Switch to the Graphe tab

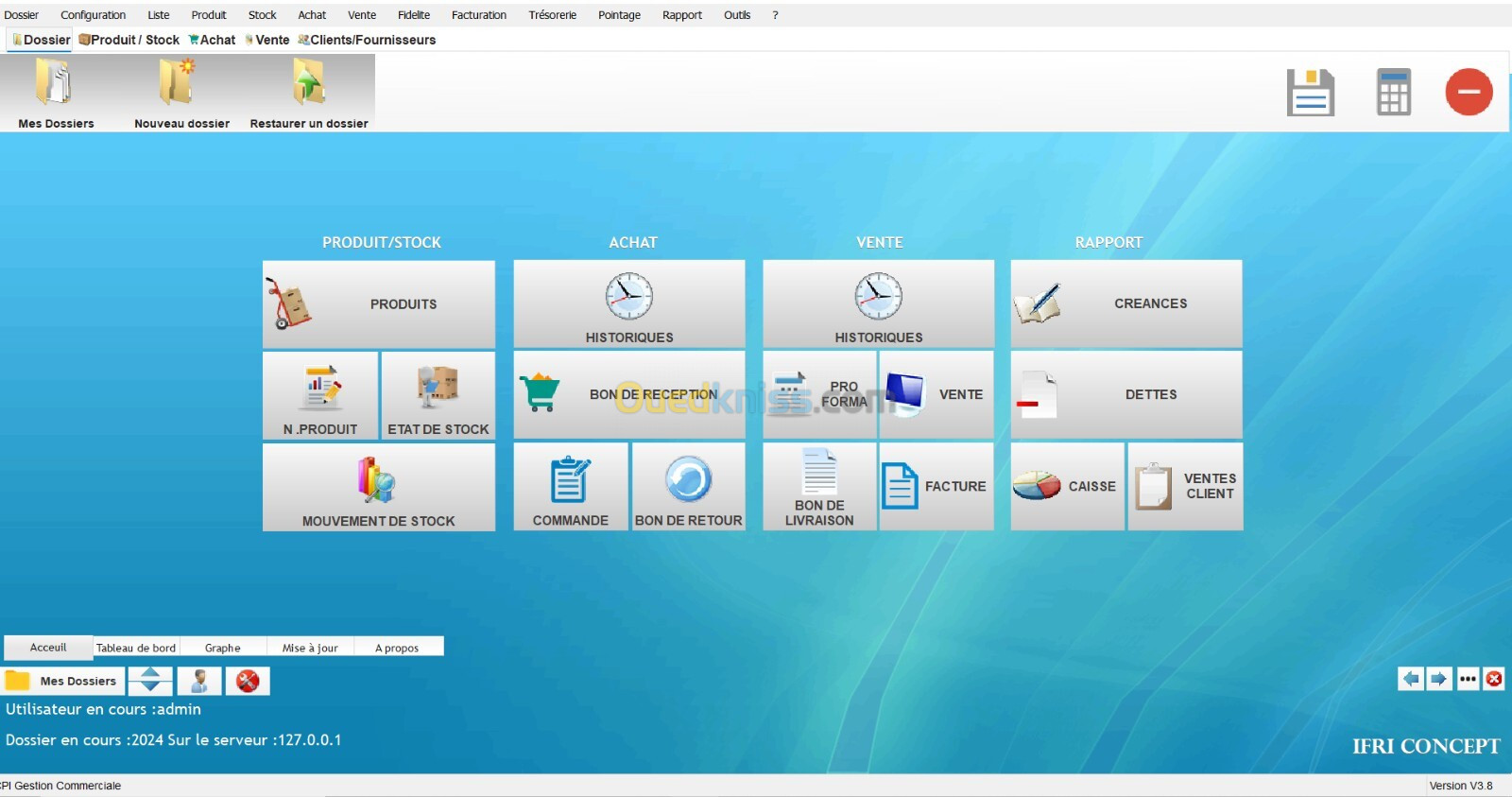(223, 648)
